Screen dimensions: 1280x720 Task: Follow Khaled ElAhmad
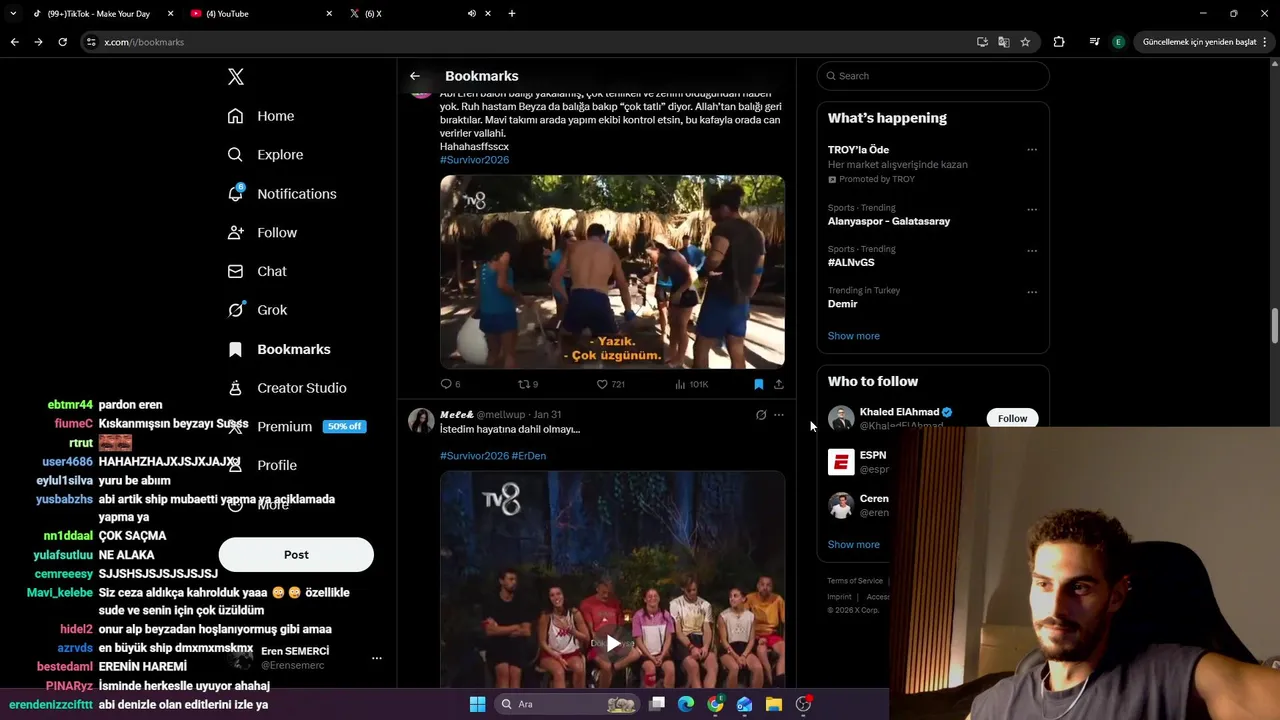[1012, 418]
